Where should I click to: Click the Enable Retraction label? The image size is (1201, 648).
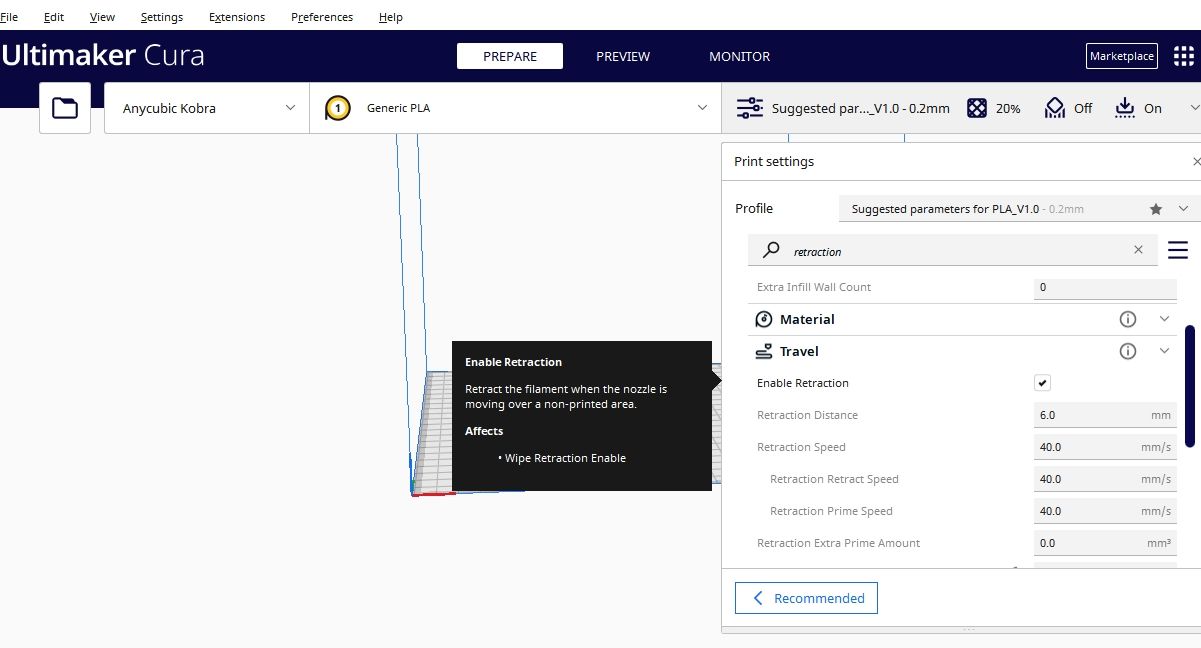click(x=802, y=383)
